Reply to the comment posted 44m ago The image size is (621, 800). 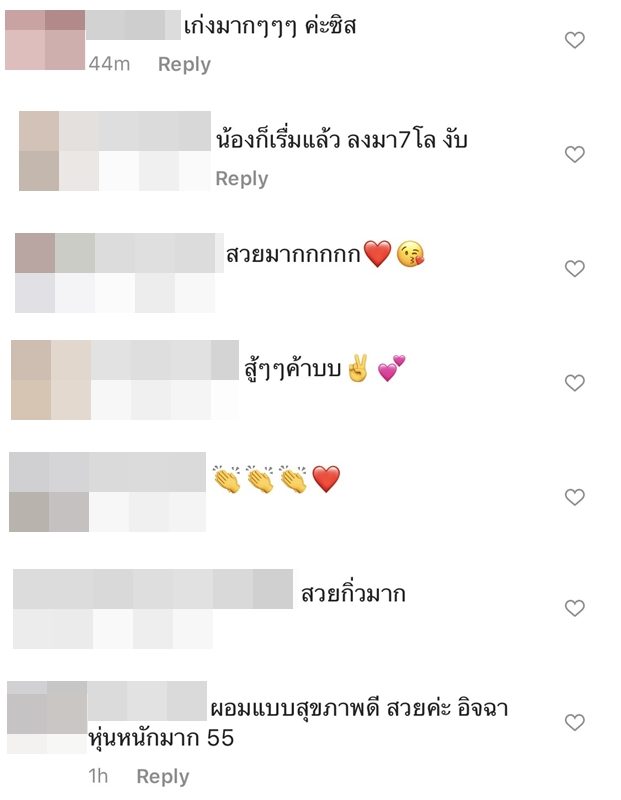click(x=184, y=64)
